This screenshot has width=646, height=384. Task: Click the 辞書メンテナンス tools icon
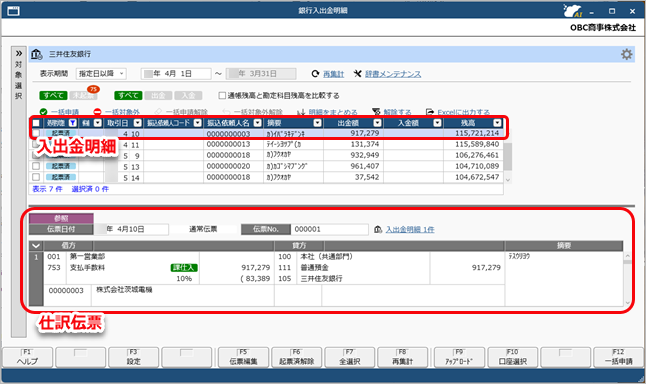[x=358, y=74]
